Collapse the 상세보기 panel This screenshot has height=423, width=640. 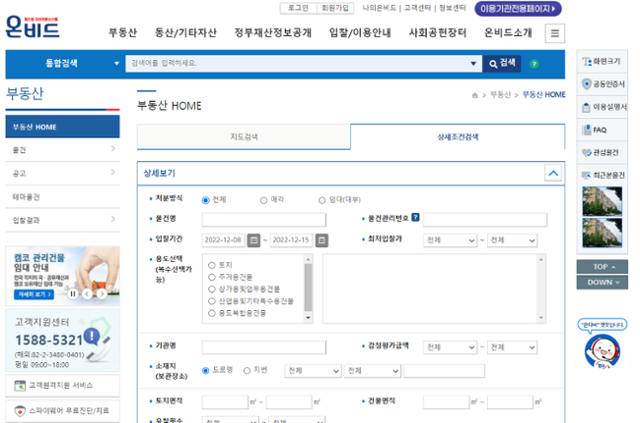point(553,173)
